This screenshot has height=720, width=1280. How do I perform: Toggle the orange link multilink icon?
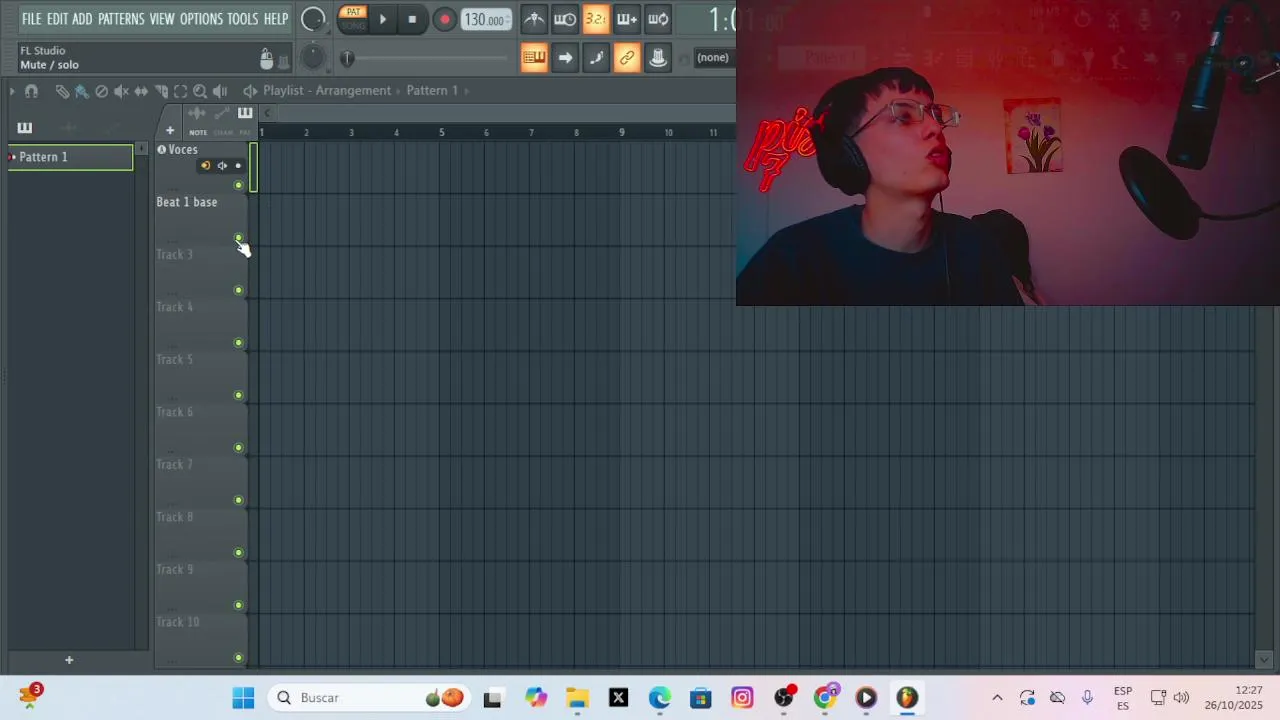(x=627, y=58)
